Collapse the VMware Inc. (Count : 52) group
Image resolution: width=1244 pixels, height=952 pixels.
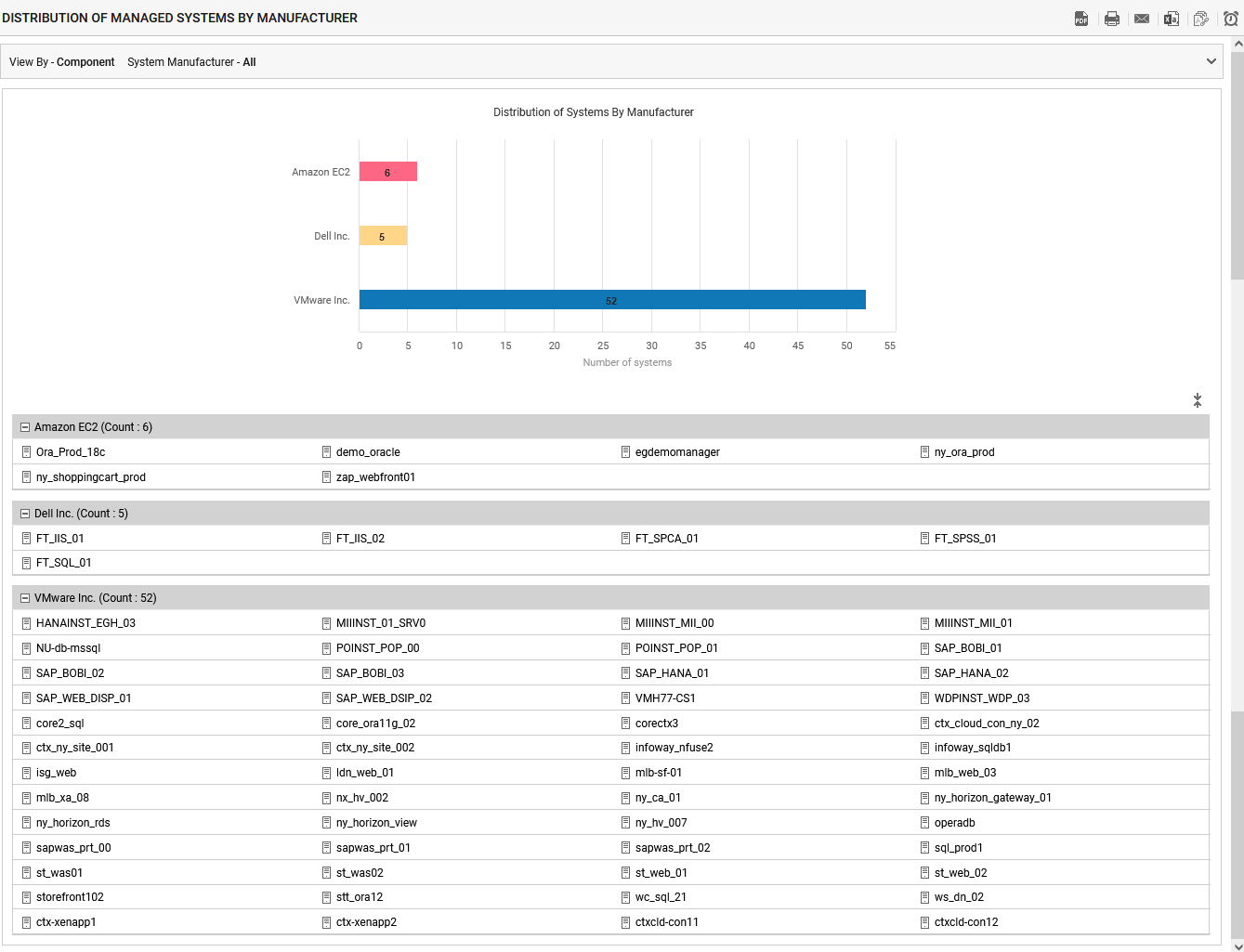25,598
